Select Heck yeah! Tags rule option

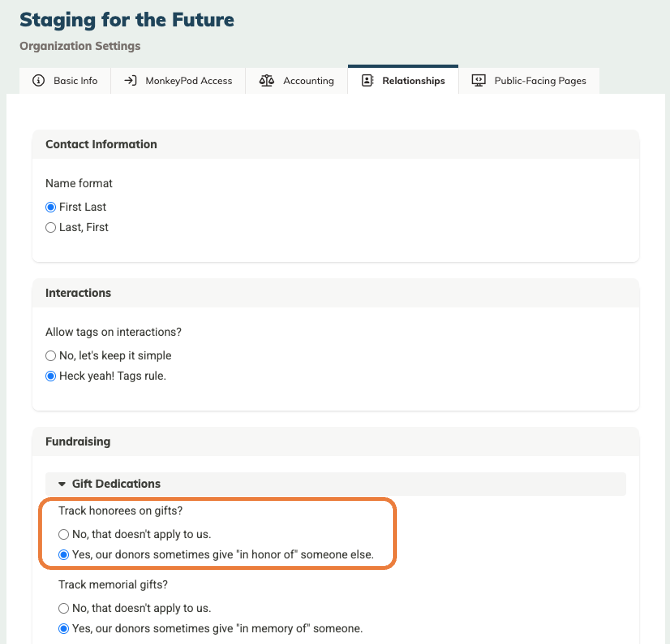point(51,376)
